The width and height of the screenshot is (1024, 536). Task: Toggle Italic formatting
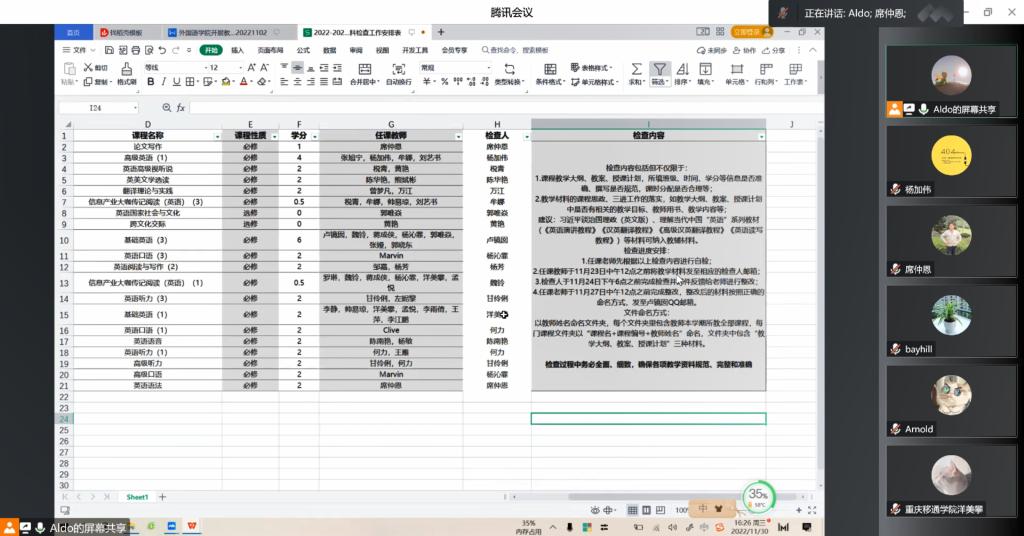tap(162, 82)
